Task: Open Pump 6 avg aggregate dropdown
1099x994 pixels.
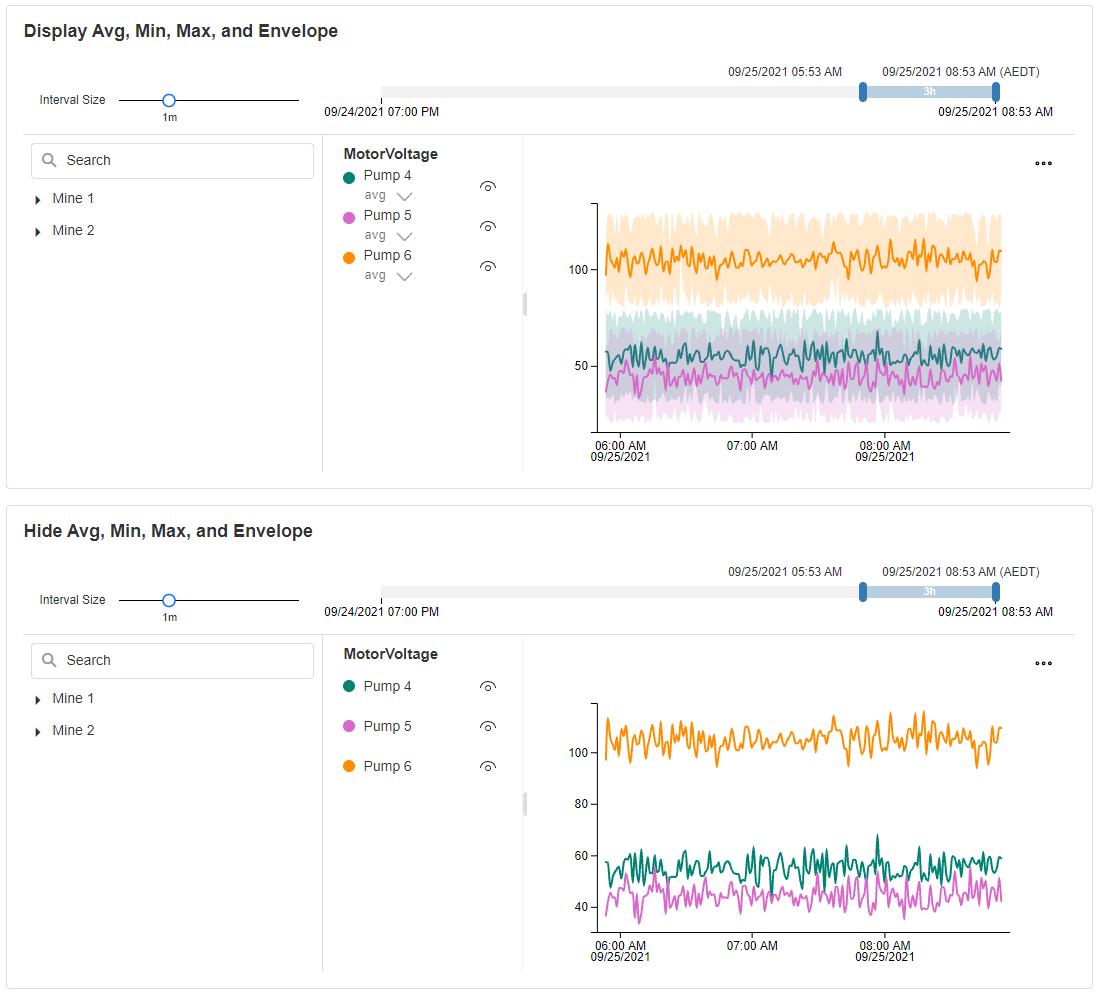Action: click(404, 277)
